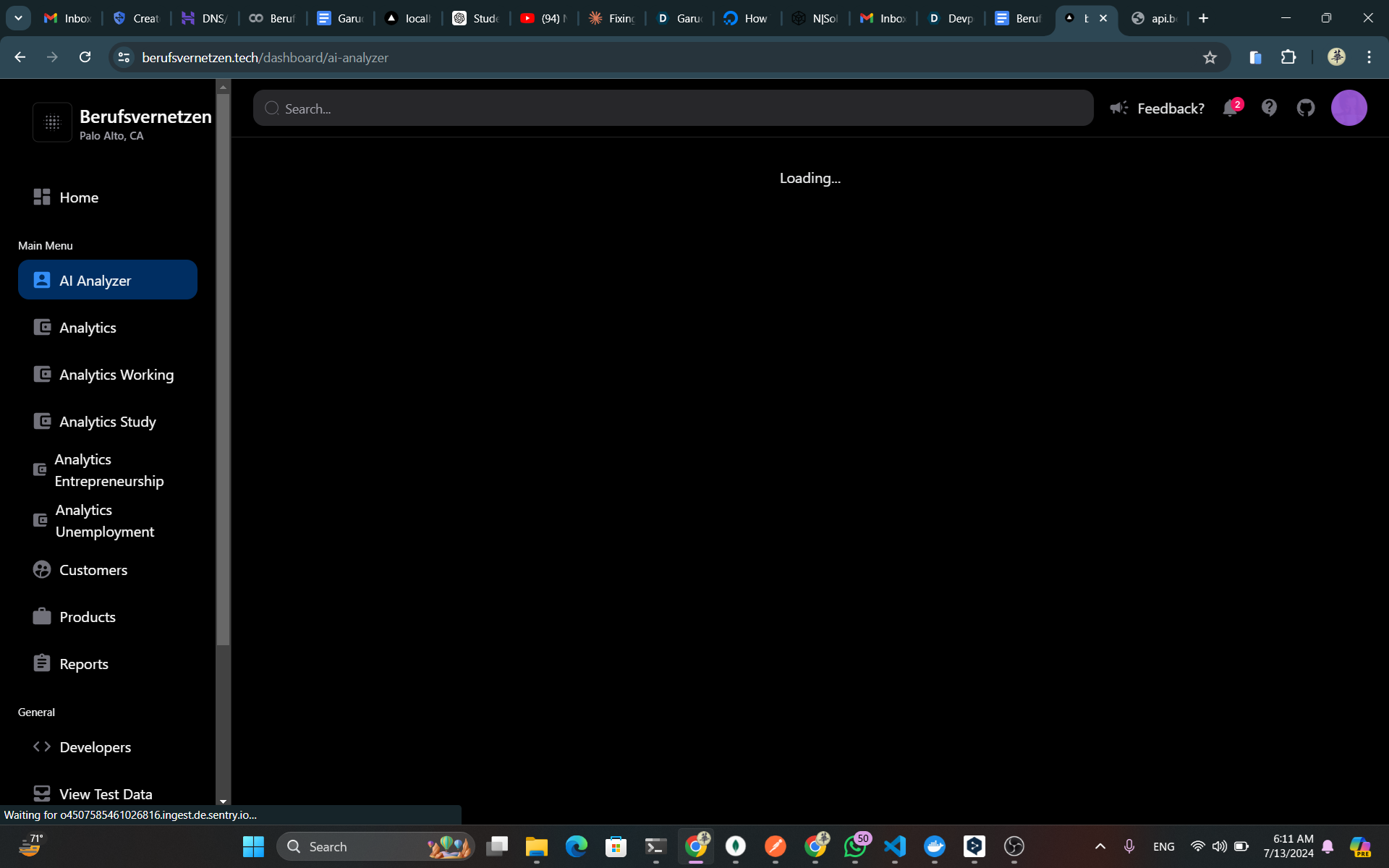Expand the system tray hidden icons chevron
Viewport: 1389px width, 868px height.
point(1100,846)
